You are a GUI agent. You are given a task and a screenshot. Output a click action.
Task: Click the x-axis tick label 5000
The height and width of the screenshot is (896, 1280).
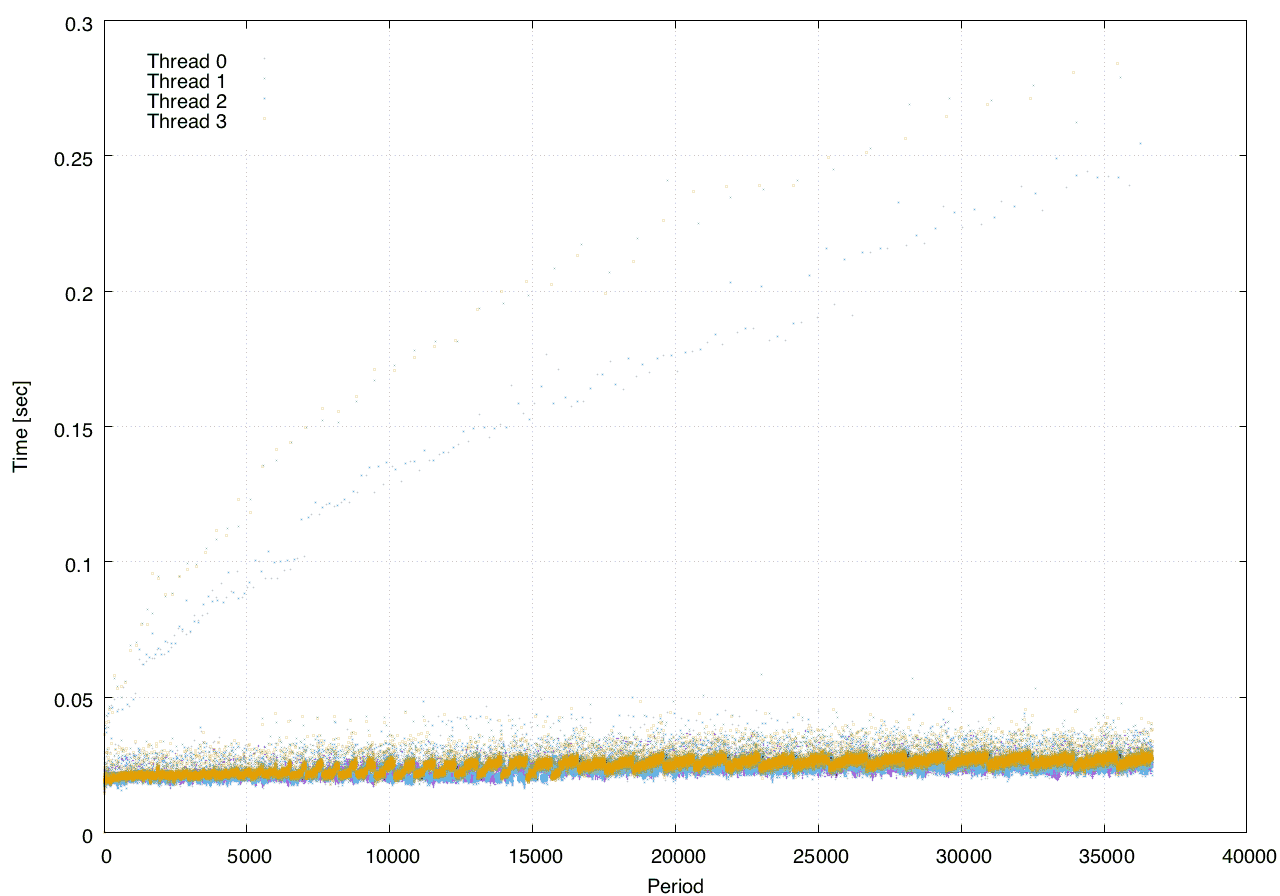[248, 856]
